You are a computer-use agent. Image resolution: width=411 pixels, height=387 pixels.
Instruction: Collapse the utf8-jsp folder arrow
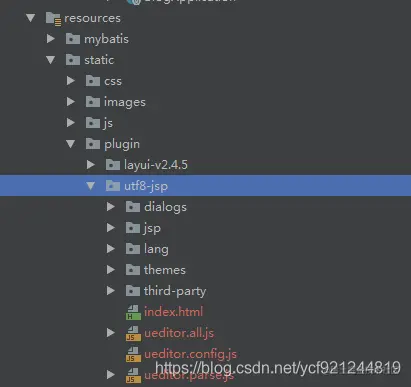91,186
